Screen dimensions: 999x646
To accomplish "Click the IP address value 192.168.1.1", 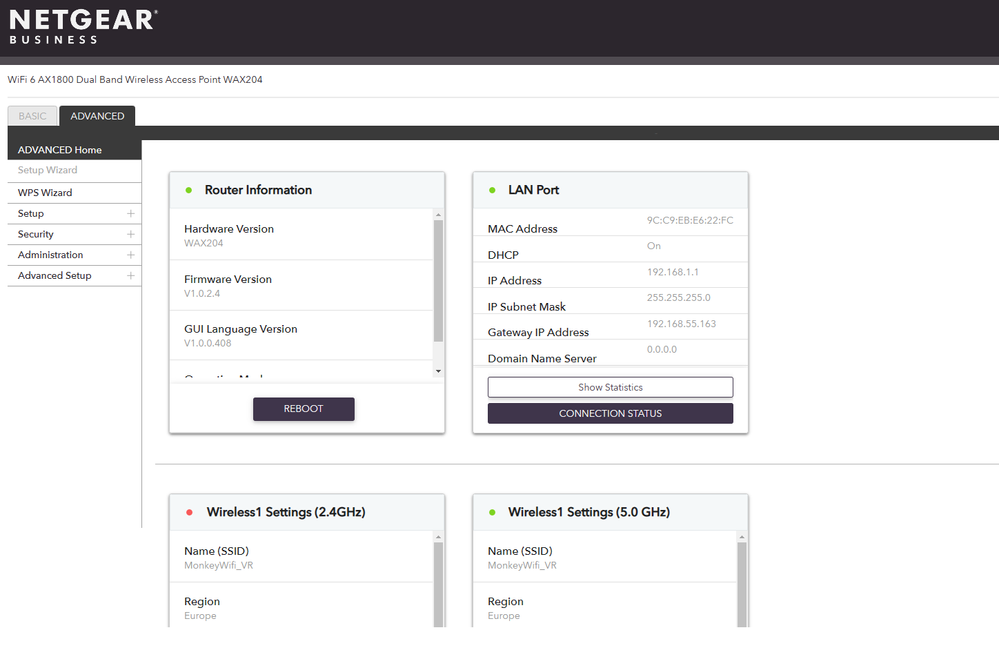I will (673, 272).
